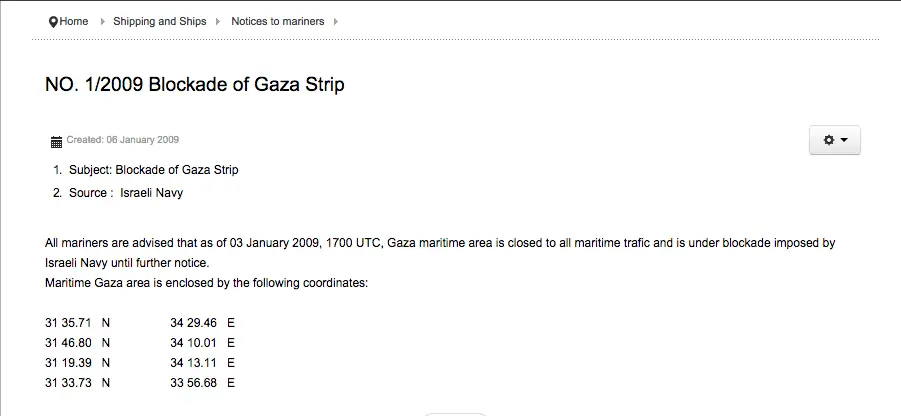The image size is (901, 416).
Task: Click the arrow after Shipping and Ships
Action: point(218,21)
